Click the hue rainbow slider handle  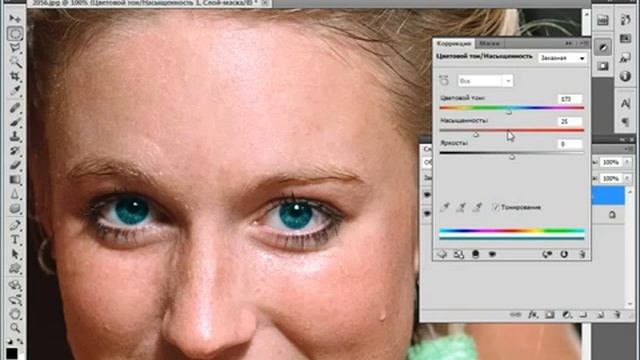coord(509,111)
